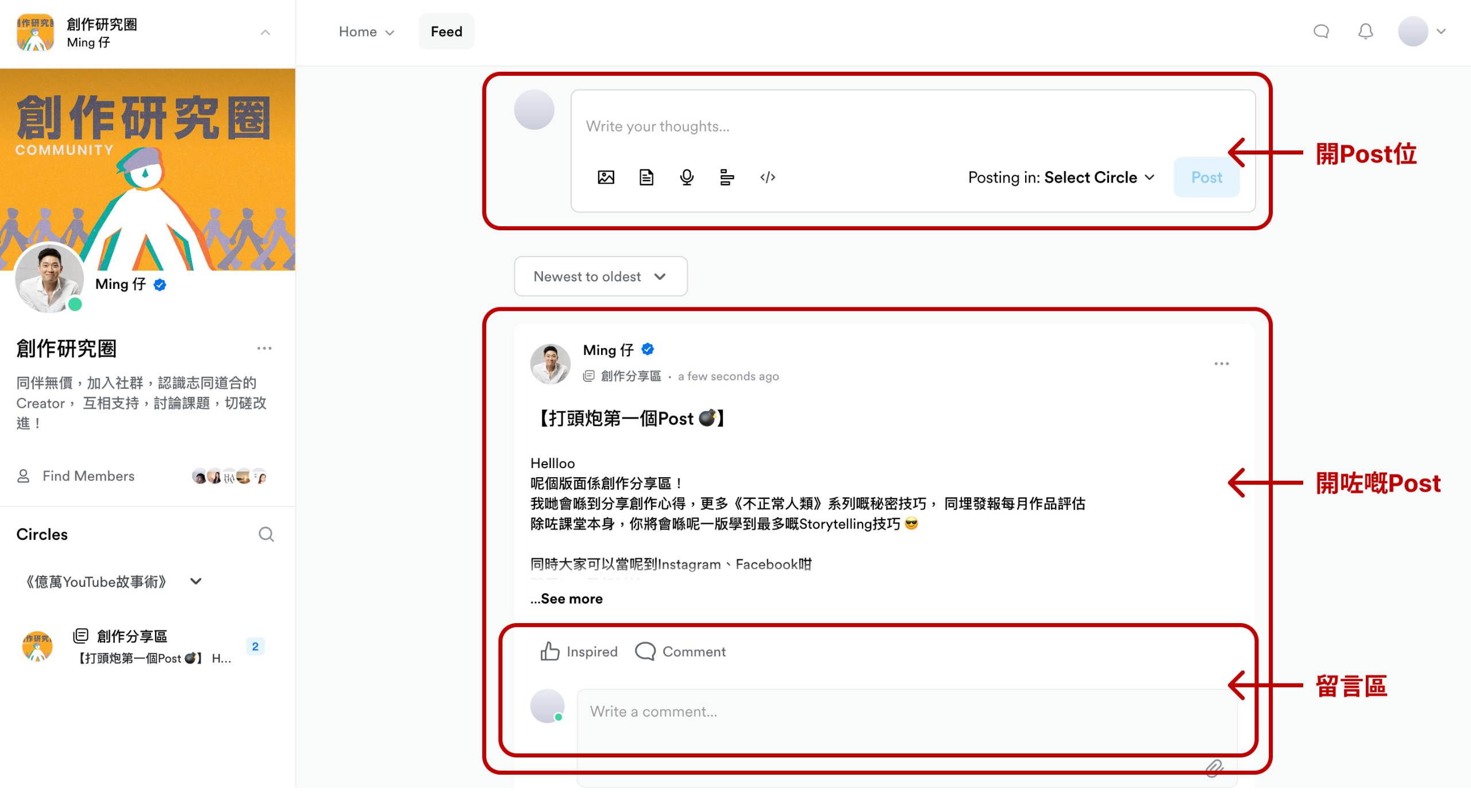Click the embed code icon in composer
The height and width of the screenshot is (812, 1471).
pos(768,177)
